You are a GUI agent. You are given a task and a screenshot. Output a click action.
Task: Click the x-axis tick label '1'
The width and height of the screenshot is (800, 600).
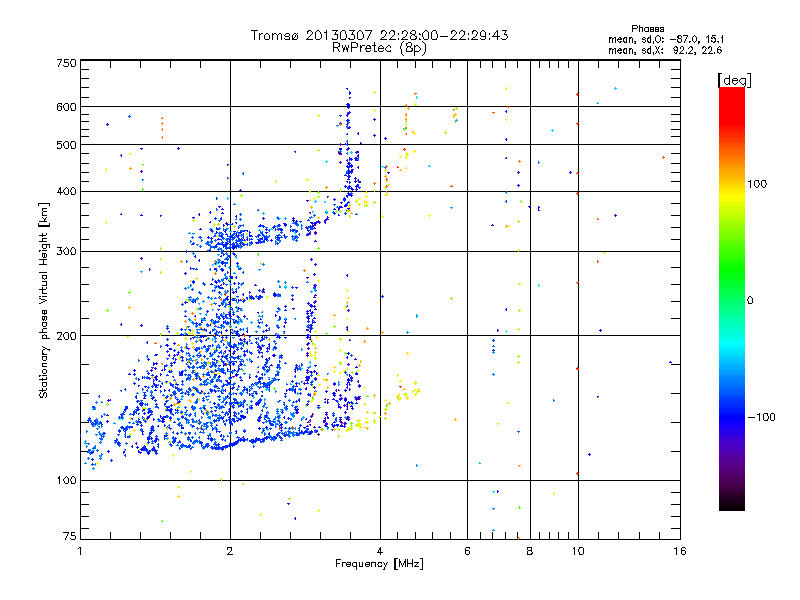(x=80, y=551)
